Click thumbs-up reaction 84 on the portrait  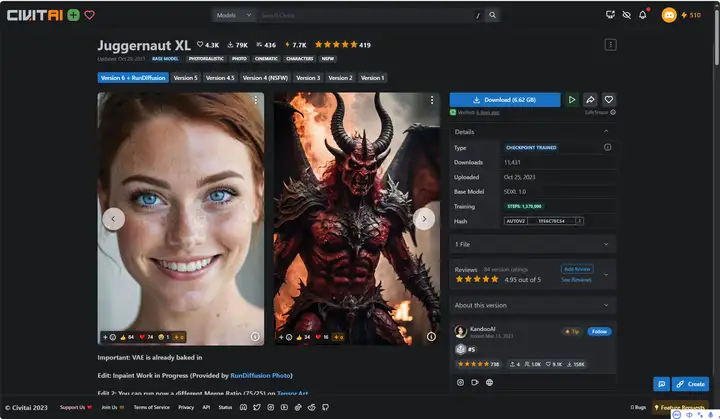(x=127, y=337)
